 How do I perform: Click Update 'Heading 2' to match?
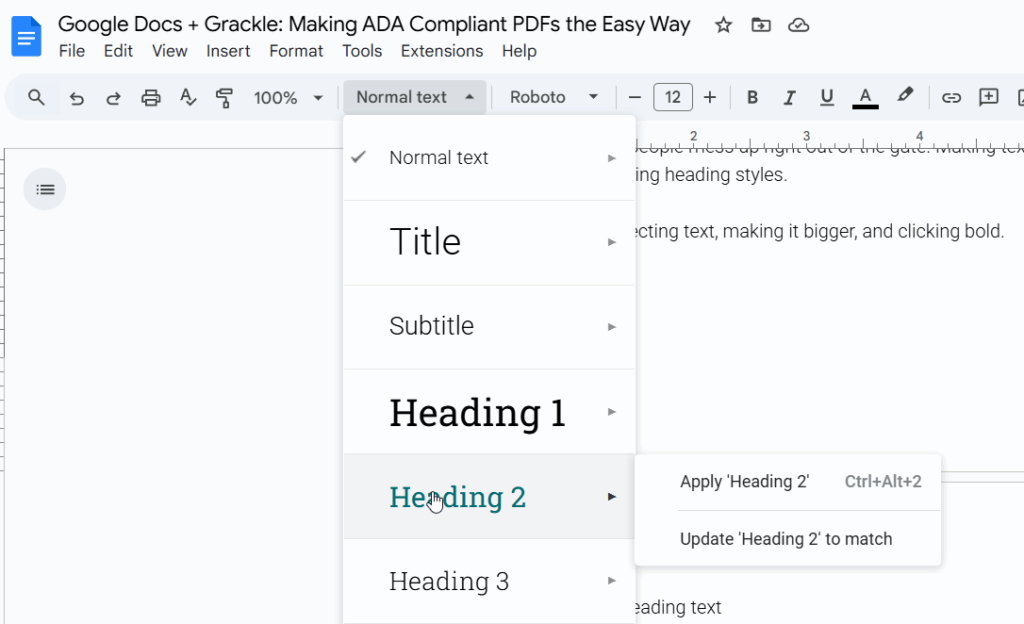[x=785, y=539]
